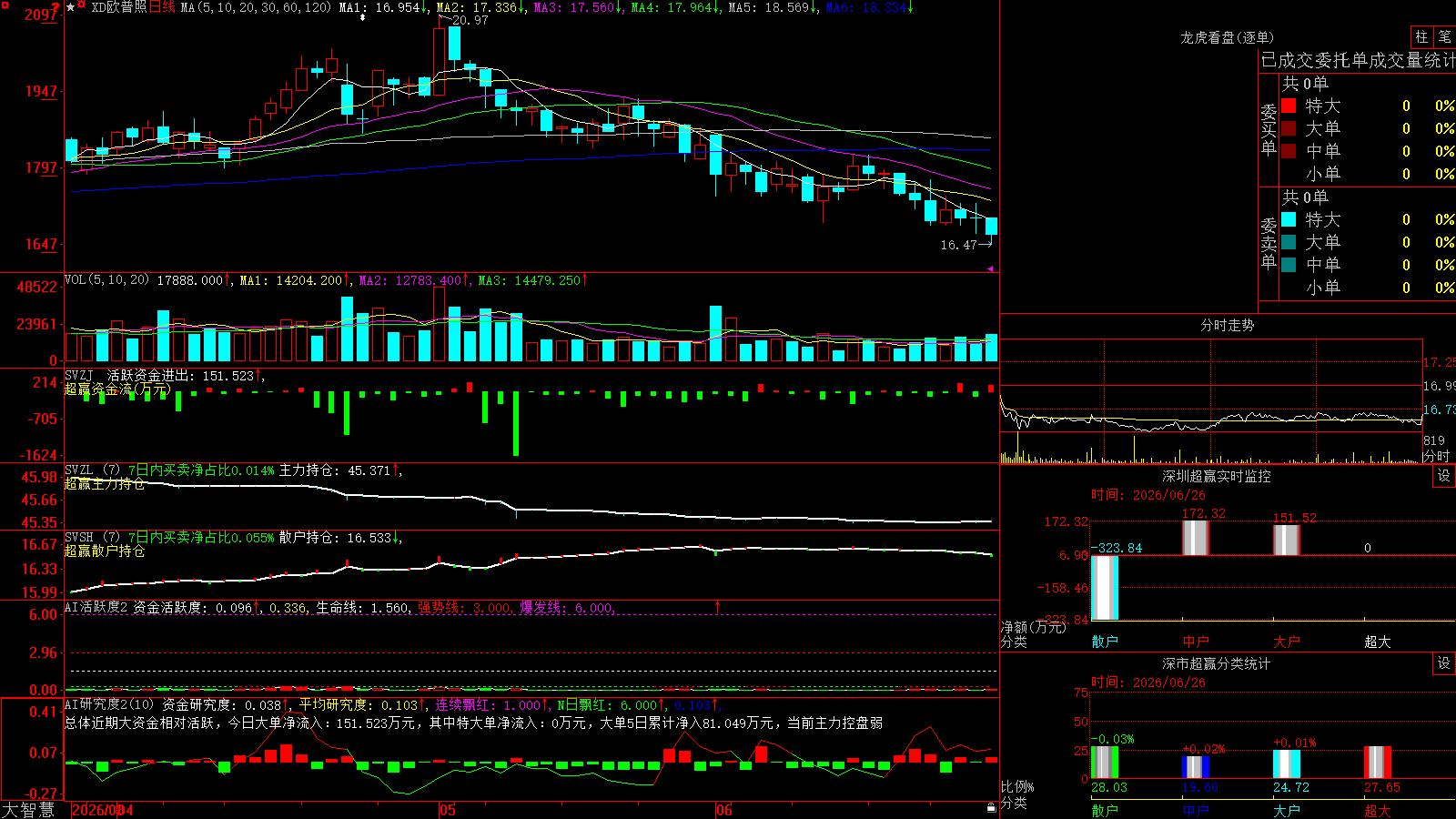Click the red 特大 swatch under 委买单
This screenshot has height=819, width=1456.
(x=1289, y=106)
